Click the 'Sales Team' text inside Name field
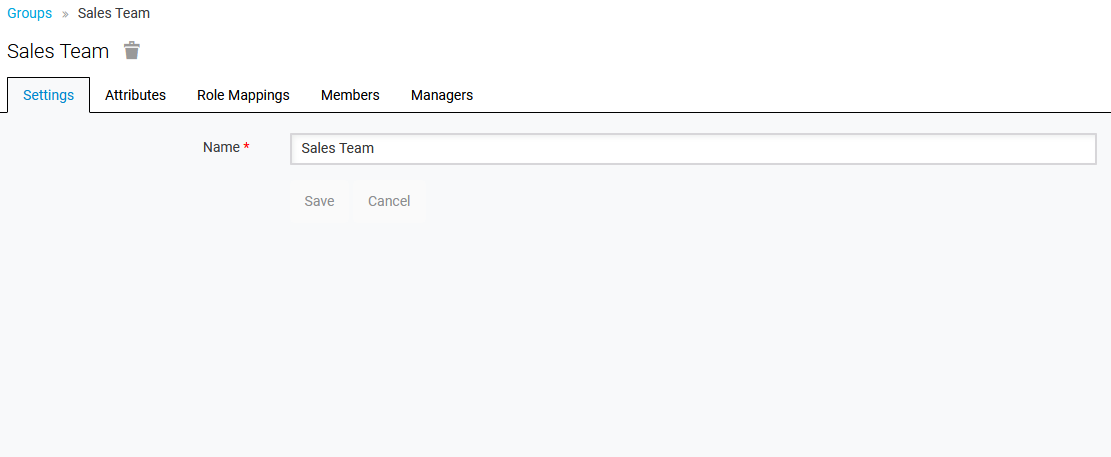The image size is (1111, 457). (338, 149)
